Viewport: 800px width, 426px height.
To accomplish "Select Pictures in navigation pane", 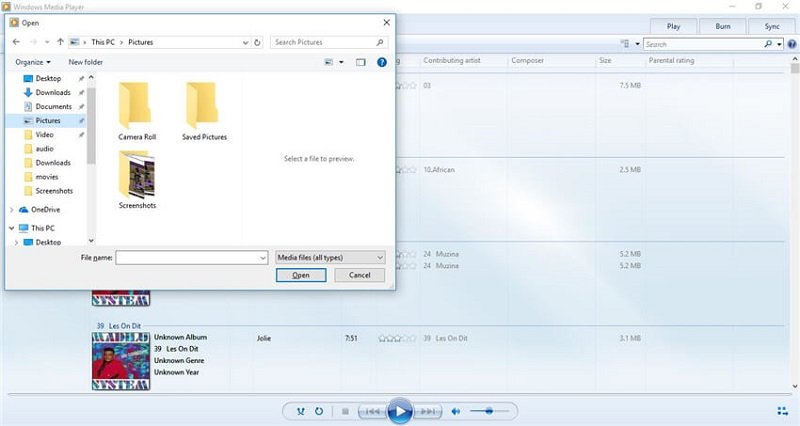I will pyautogui.click(x=46, y=120).
